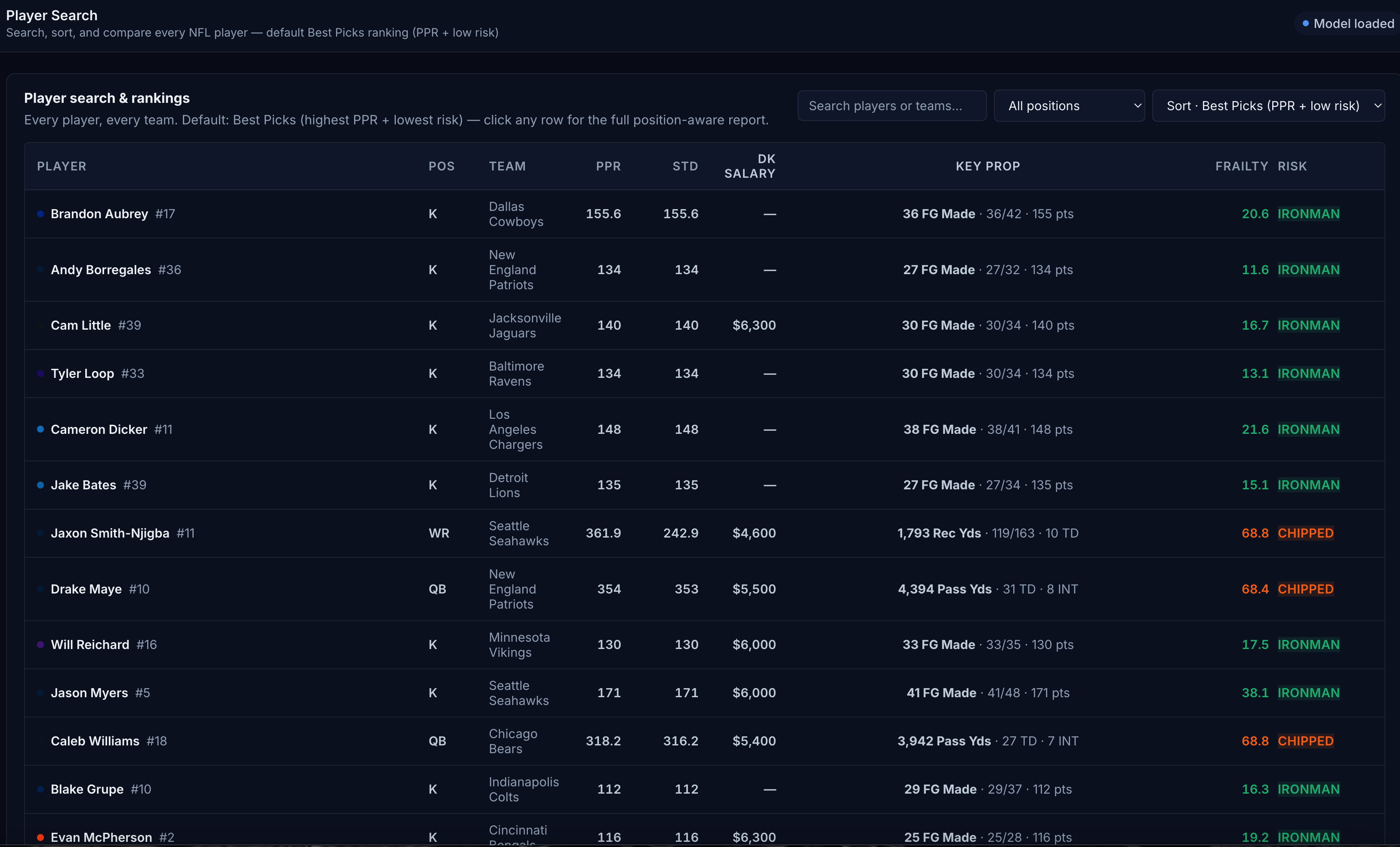Open Jake Bates player row
This screenshot has width=1400, height=847.
[705, 485]
